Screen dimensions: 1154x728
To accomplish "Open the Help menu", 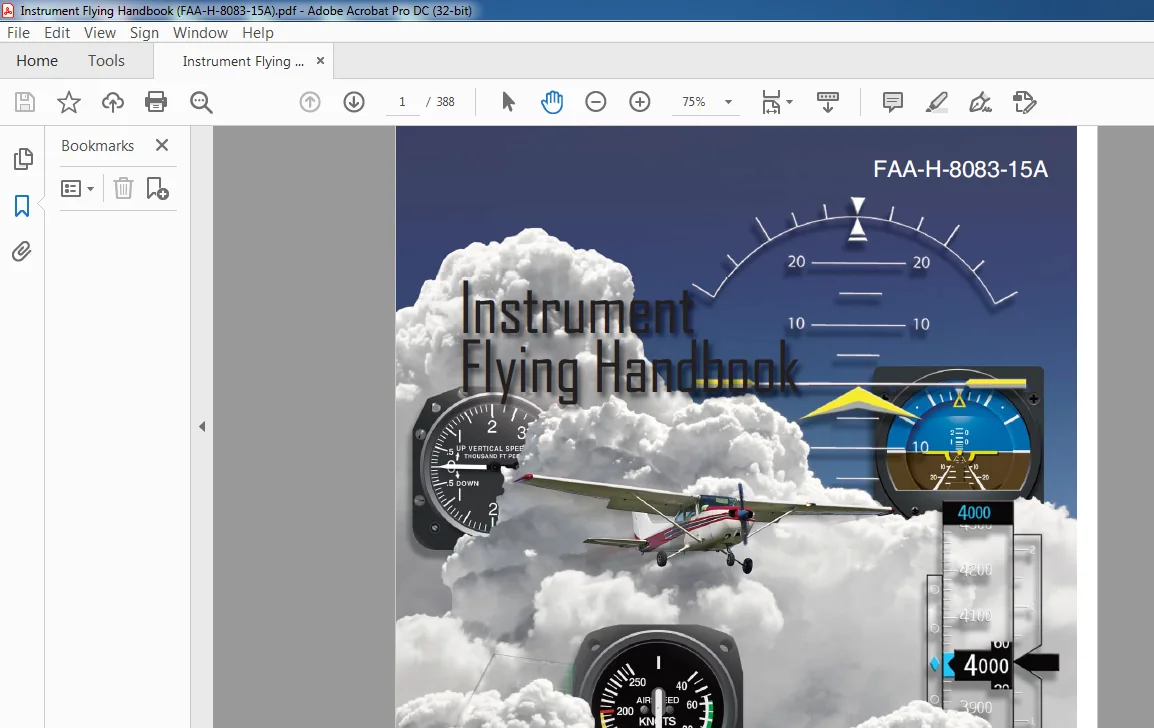I will 258,32.
